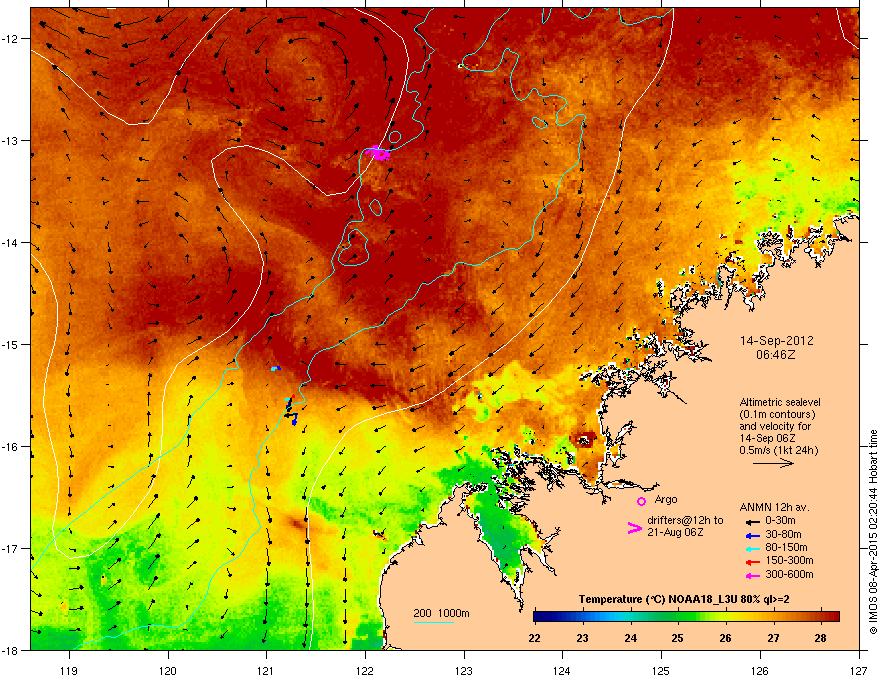The width and height of the screenshot is (880, 680).
Task: Click the latitude axis label -18
Action: coord(10,650)
